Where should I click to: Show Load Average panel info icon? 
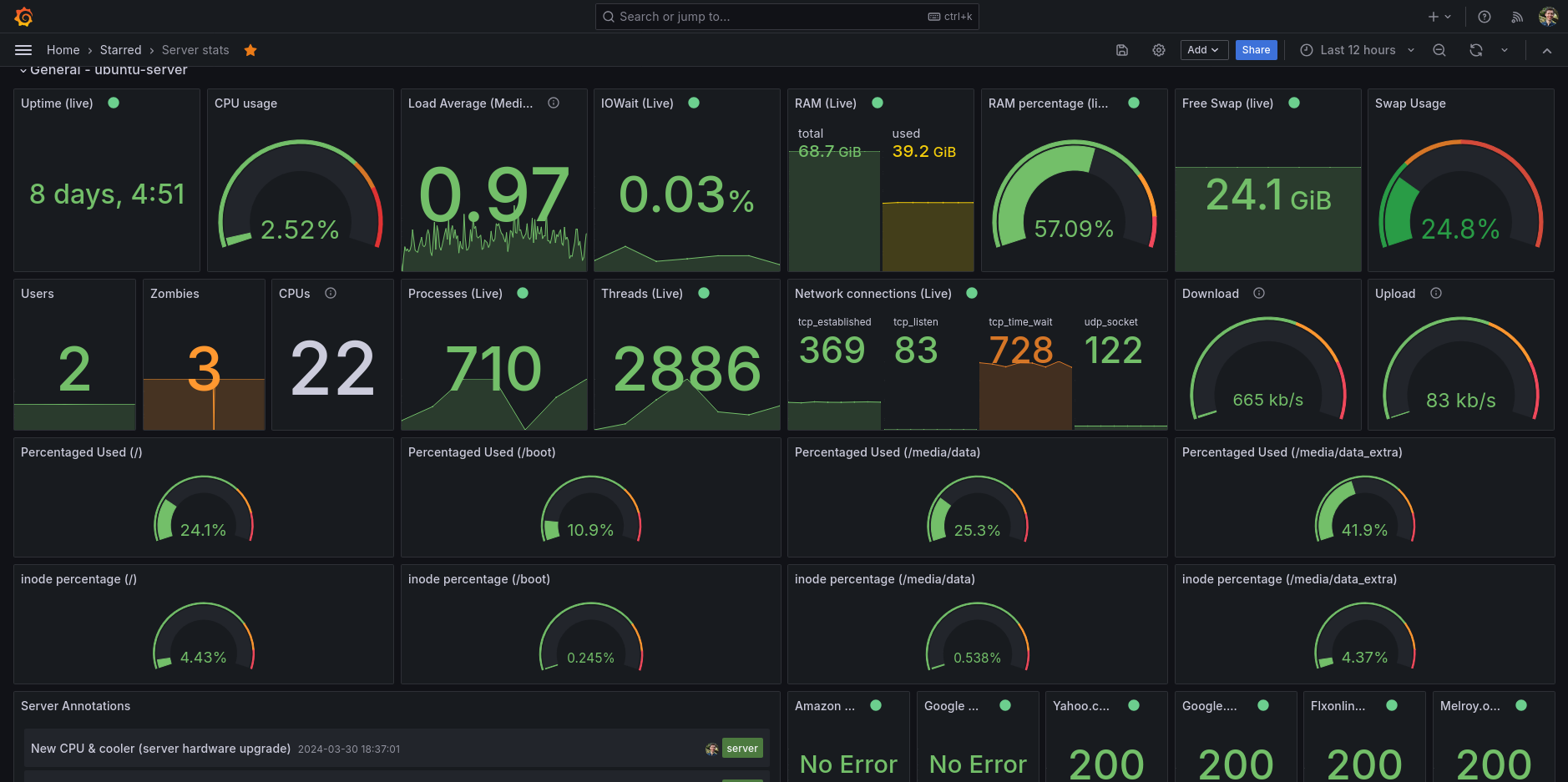tap(554, 103)
